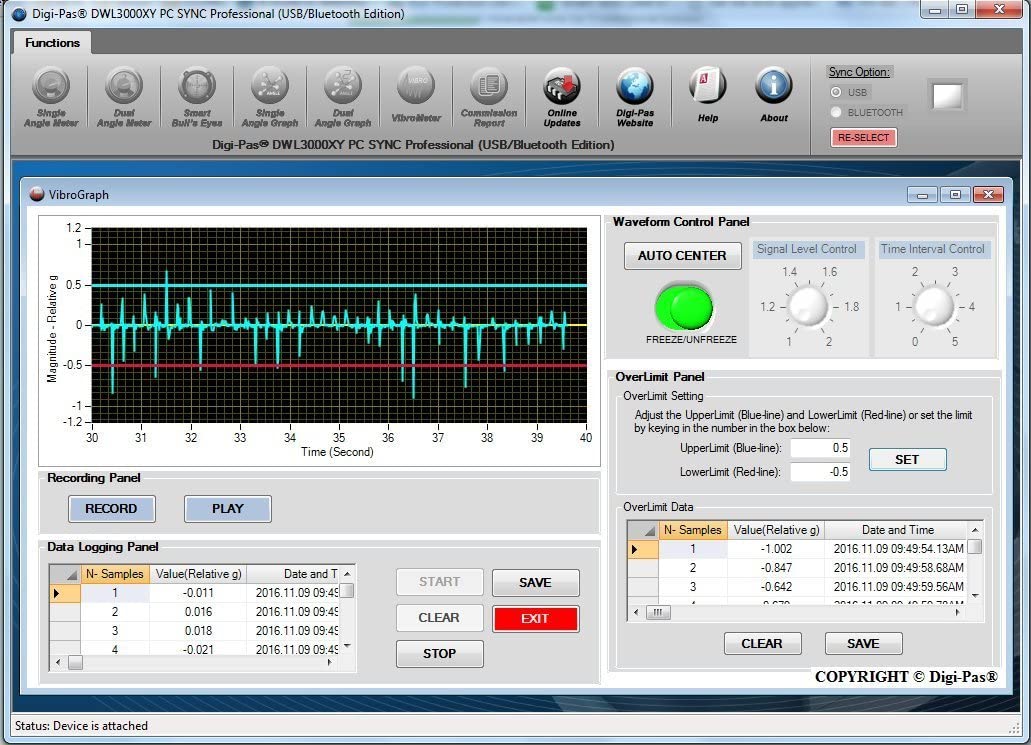Toggle the green Freeze/Unfreeze button
This screenshot has width=1031, height=745.
[x=684, y=306]
